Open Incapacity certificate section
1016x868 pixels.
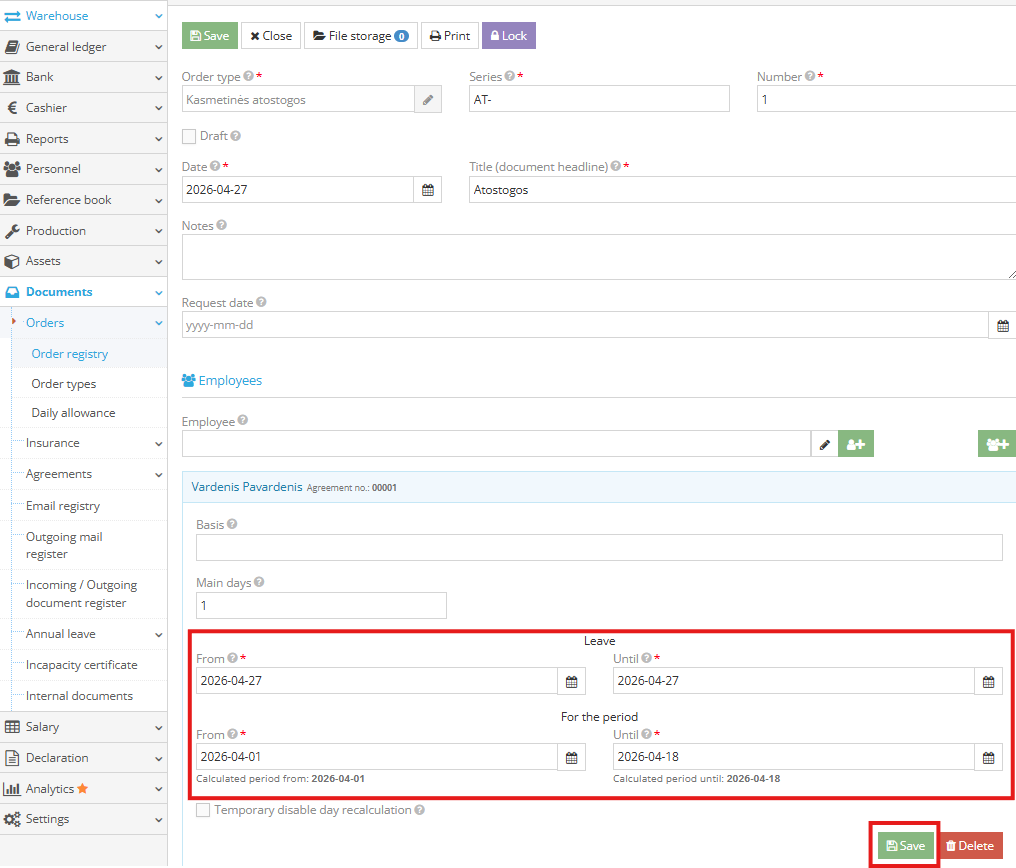tap(82, 665)
